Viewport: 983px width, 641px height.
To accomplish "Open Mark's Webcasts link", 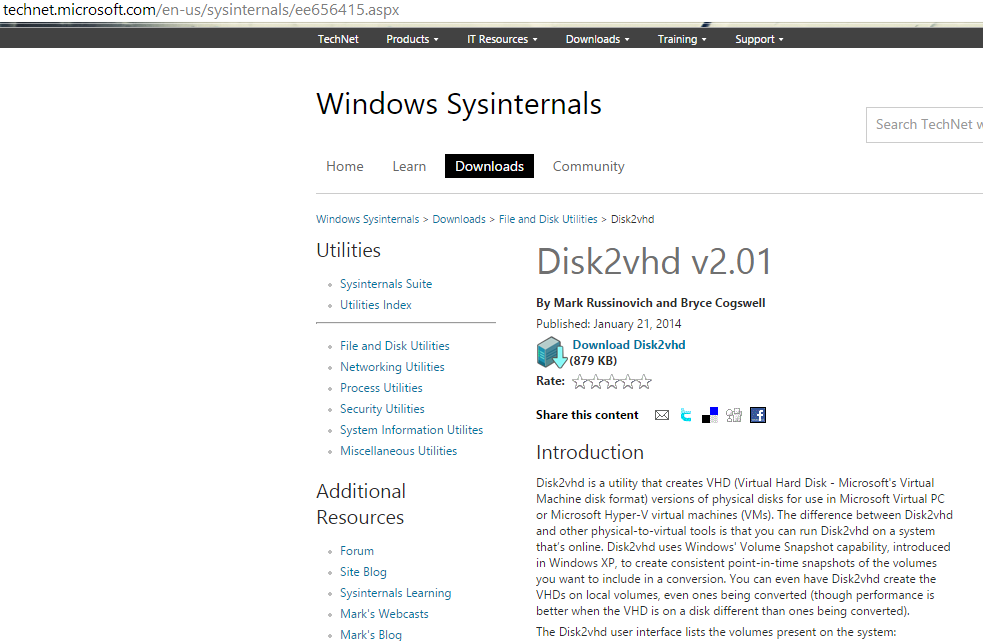I will point(384,614).
